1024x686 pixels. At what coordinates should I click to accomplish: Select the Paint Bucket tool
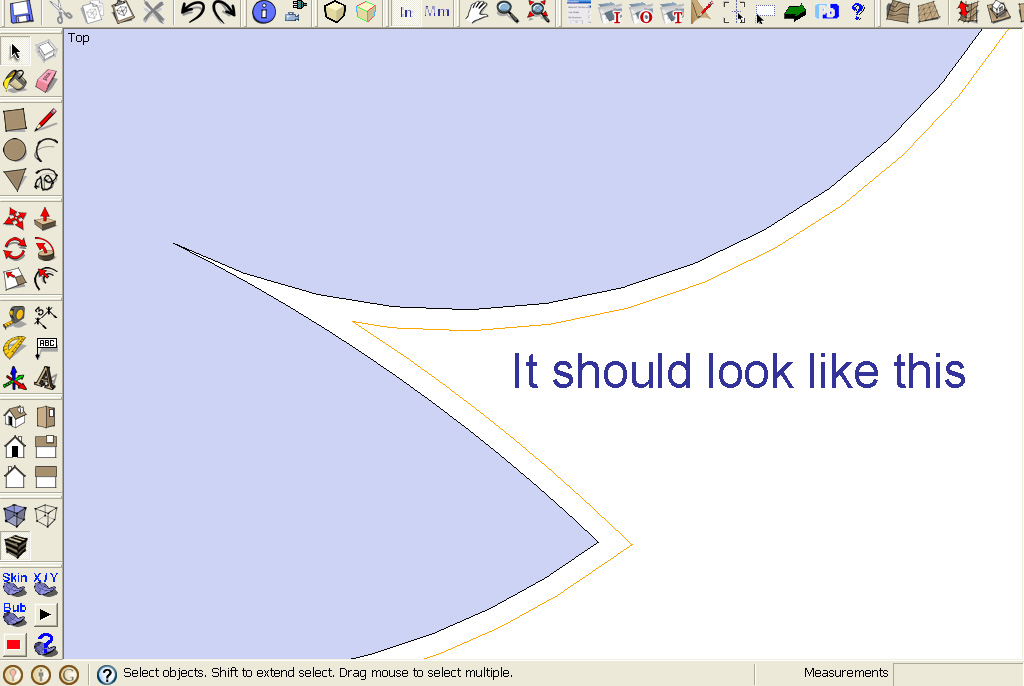click(x=15, y=82)
